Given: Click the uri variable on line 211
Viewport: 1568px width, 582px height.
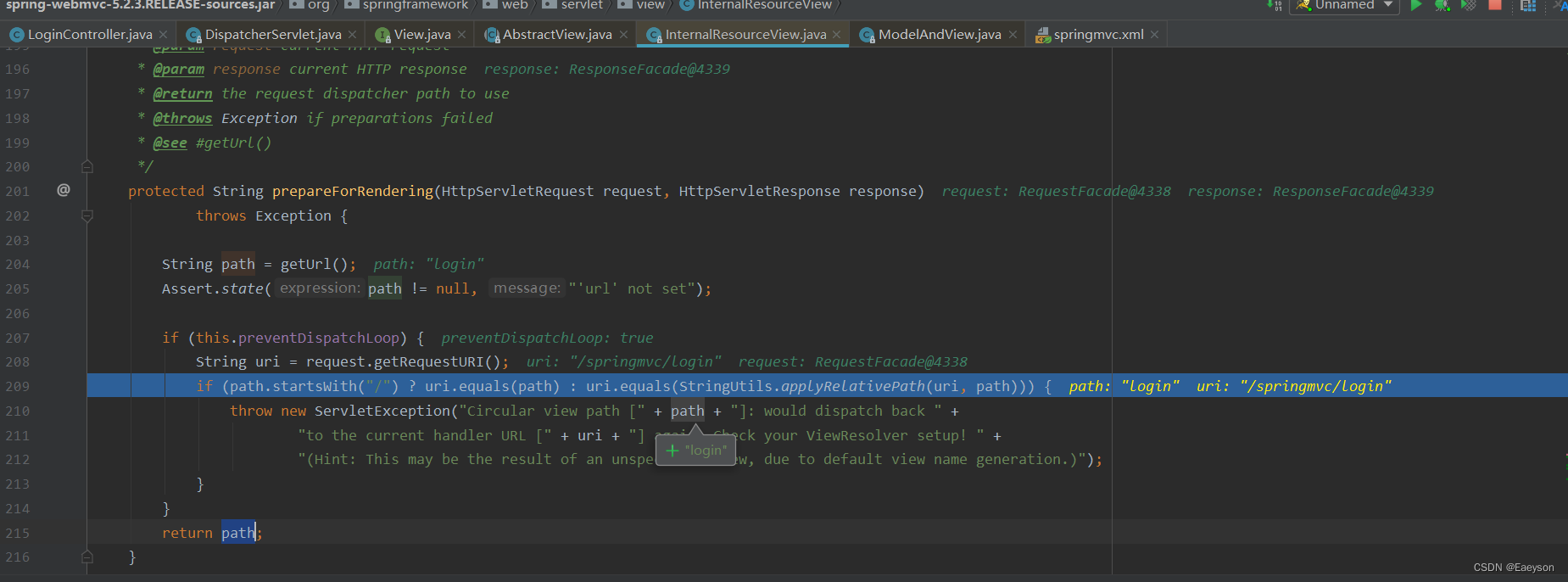Looking at the screenshot, I should (x=589, y=435).
